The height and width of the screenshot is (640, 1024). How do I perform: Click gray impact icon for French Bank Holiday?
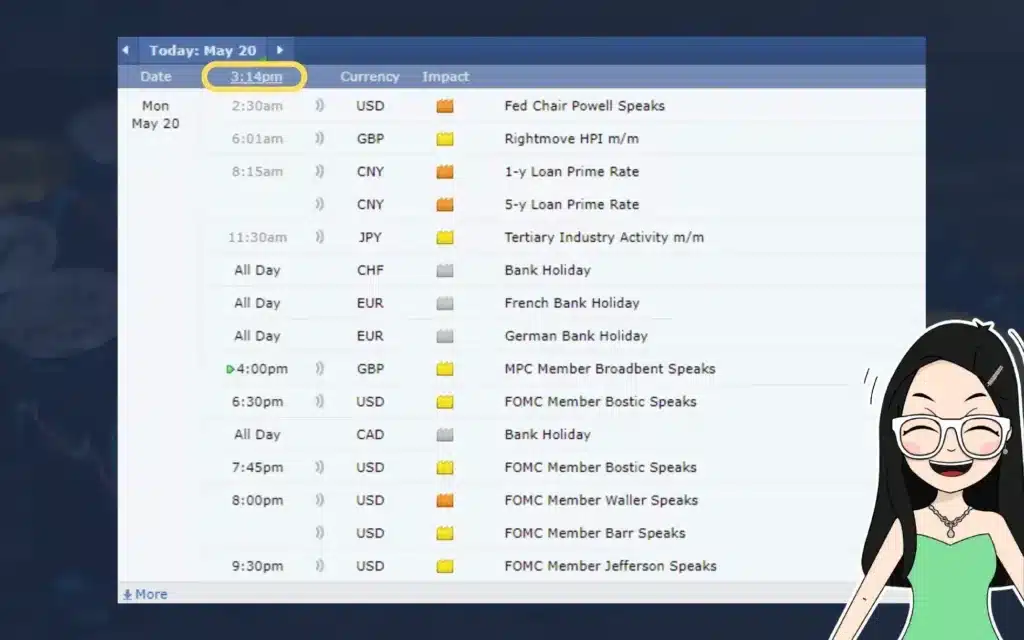(x=445, y=303)
